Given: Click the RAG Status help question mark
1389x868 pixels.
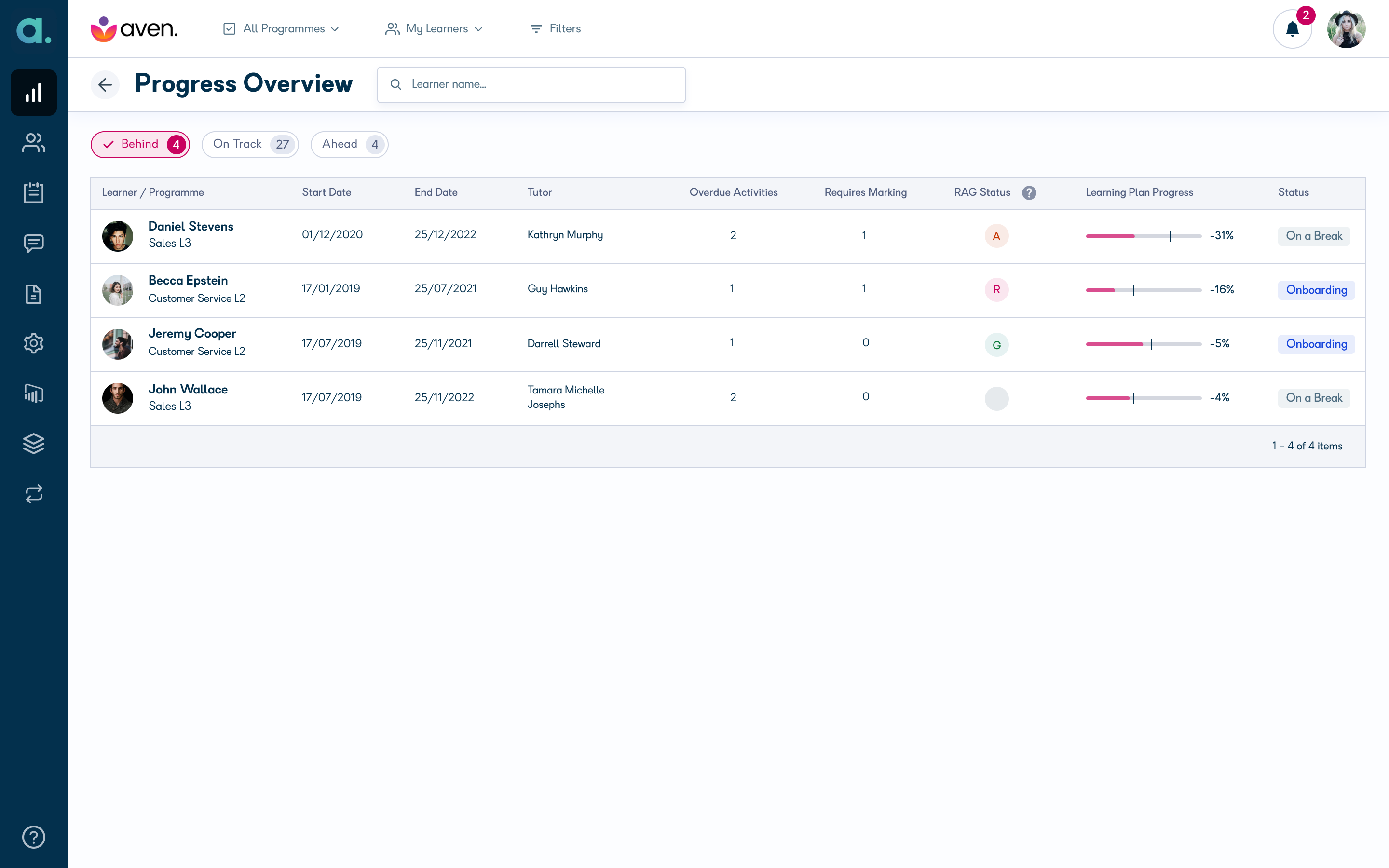Looking at the screenshot, I should point(1029,193).
